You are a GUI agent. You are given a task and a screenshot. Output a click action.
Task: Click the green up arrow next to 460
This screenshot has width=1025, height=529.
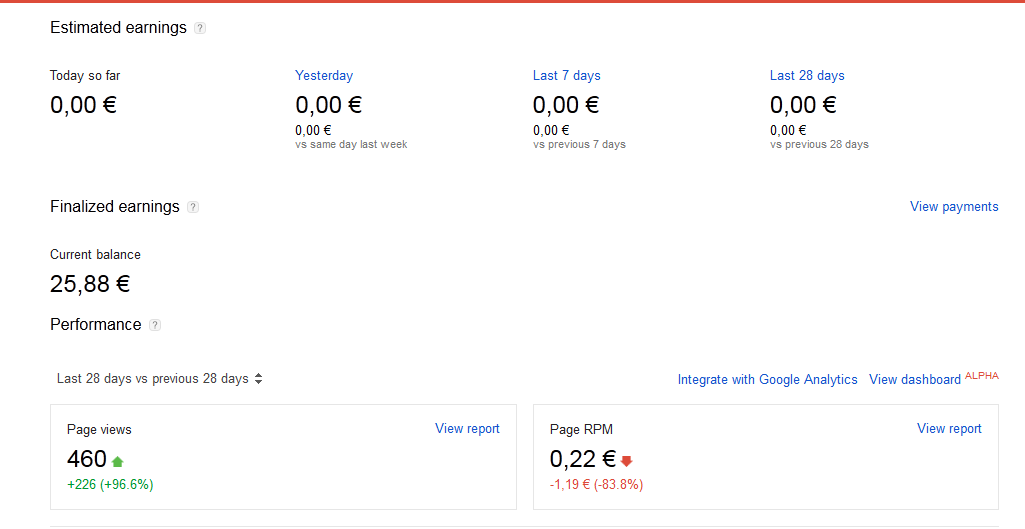(118, 461)
